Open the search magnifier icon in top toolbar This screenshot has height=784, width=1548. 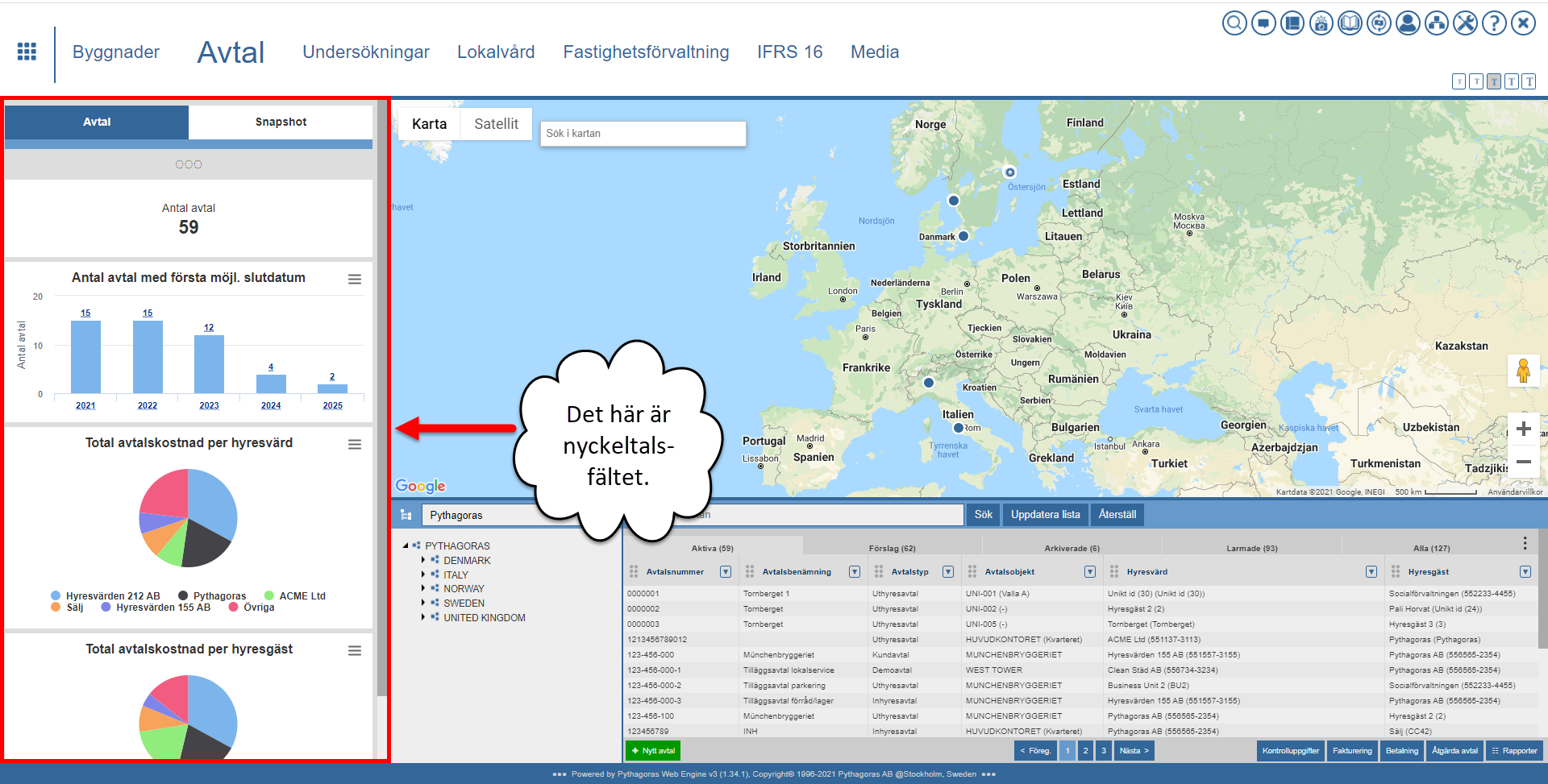1234,23
